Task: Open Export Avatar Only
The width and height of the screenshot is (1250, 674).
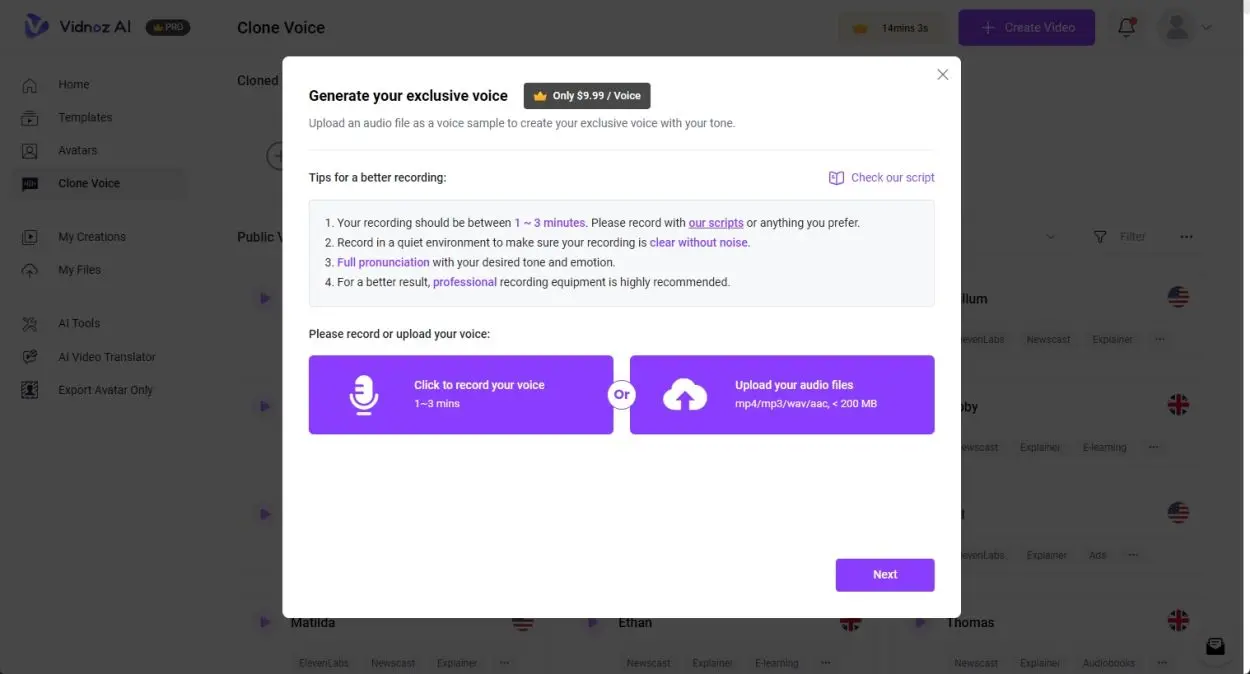Action: [x=31, y=389]
